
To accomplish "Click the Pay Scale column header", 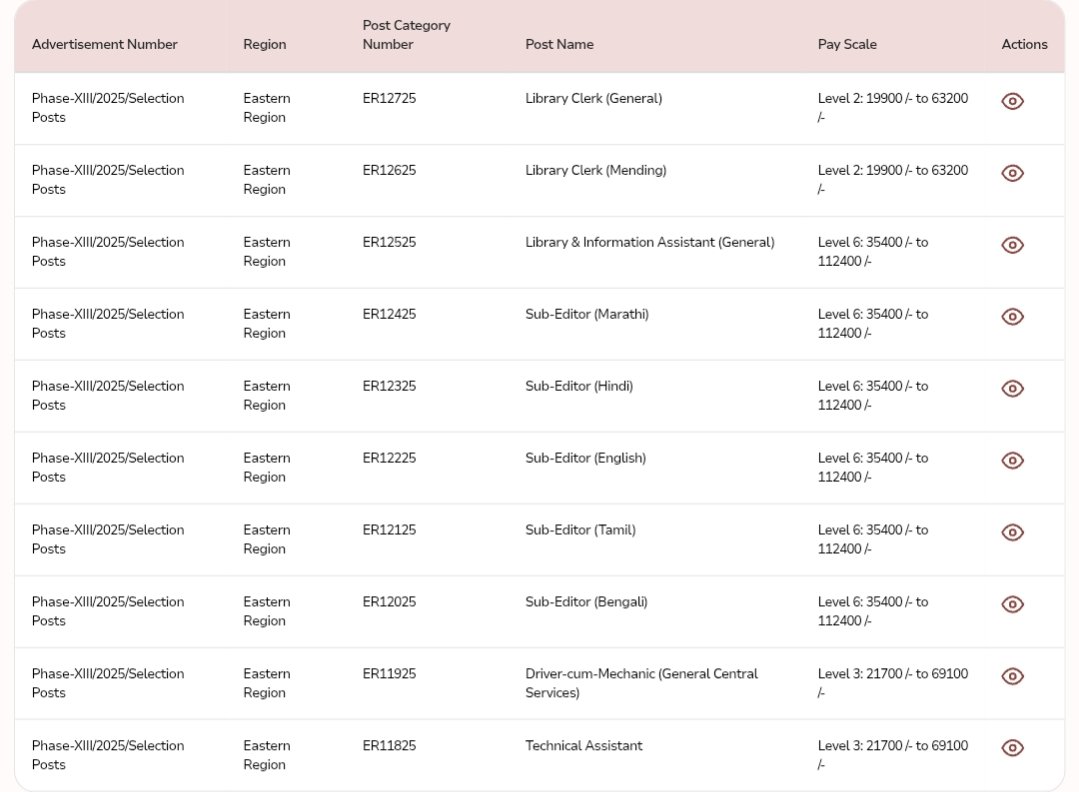I will click(847, 44).
